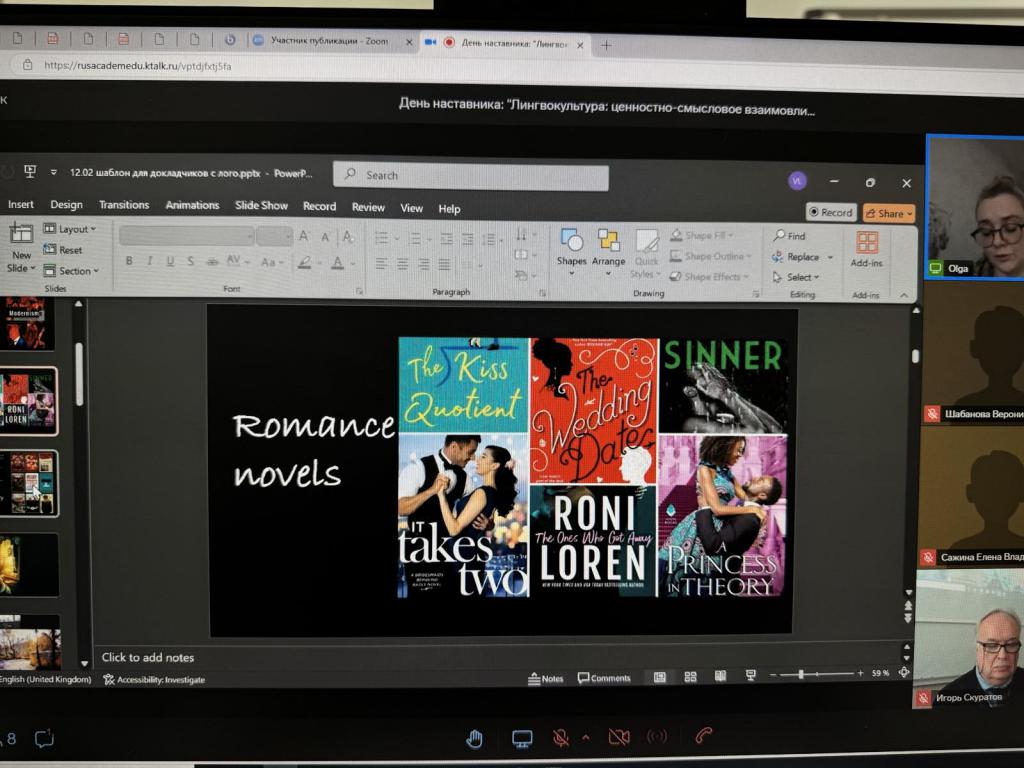Open the Shape Fill dropdown
1024x768 pixels.
(x=701, y=234)
